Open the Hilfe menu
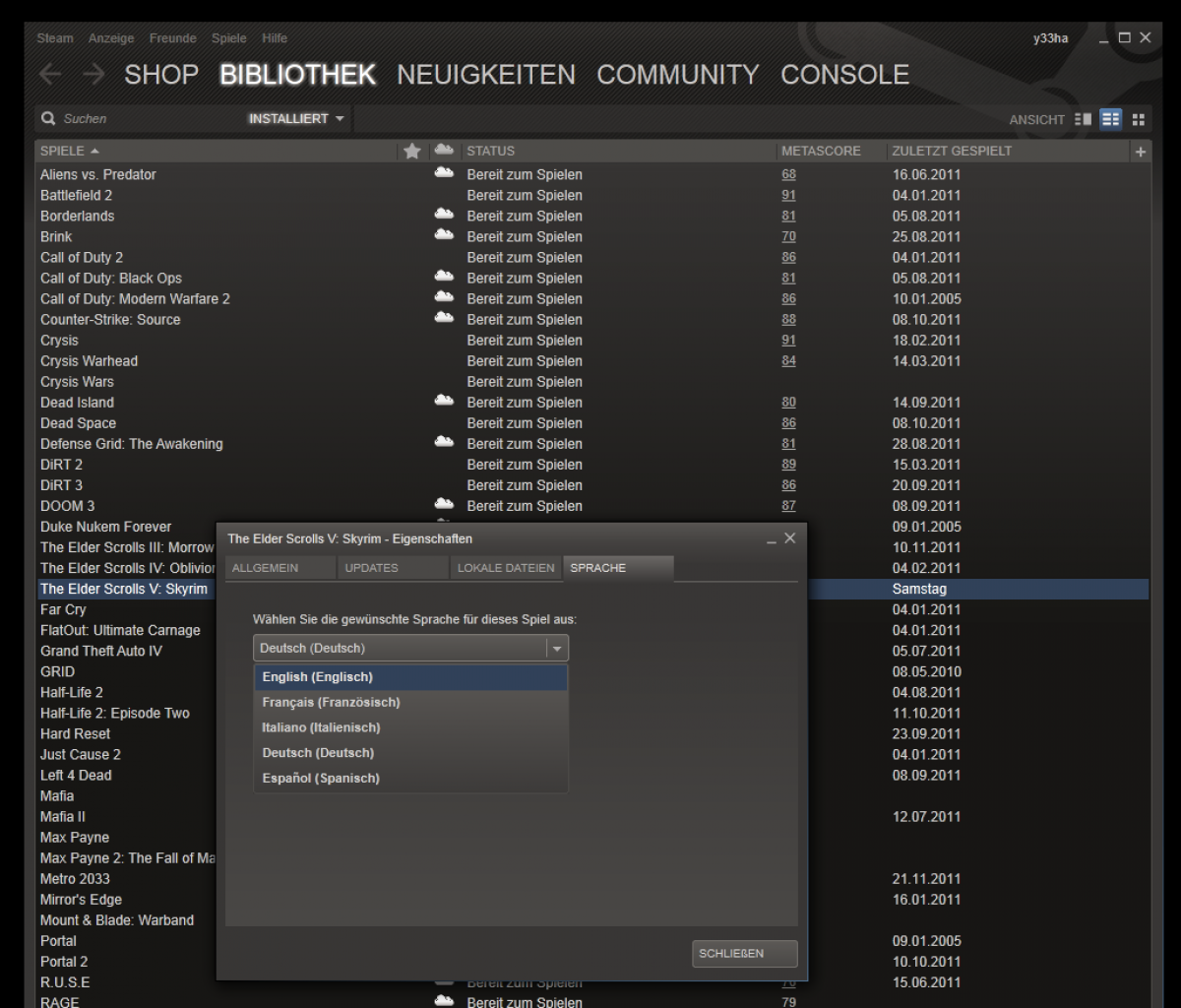Image resolution: width=1181 pixels, height=1008 pixels. coord(275,38)
